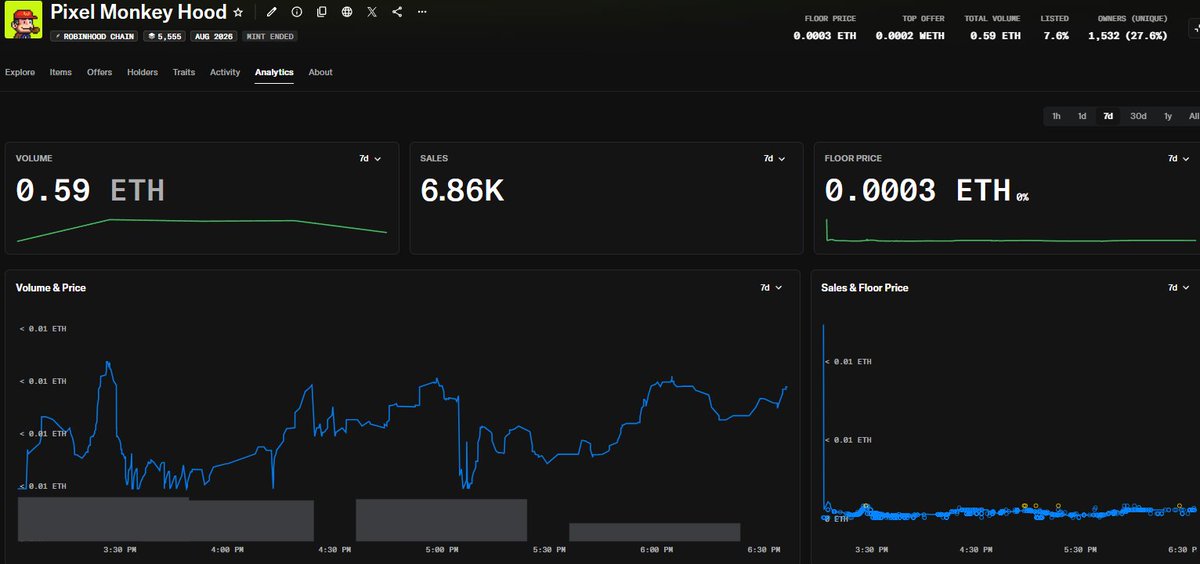Go to the Activity tab

coord(225,72)
